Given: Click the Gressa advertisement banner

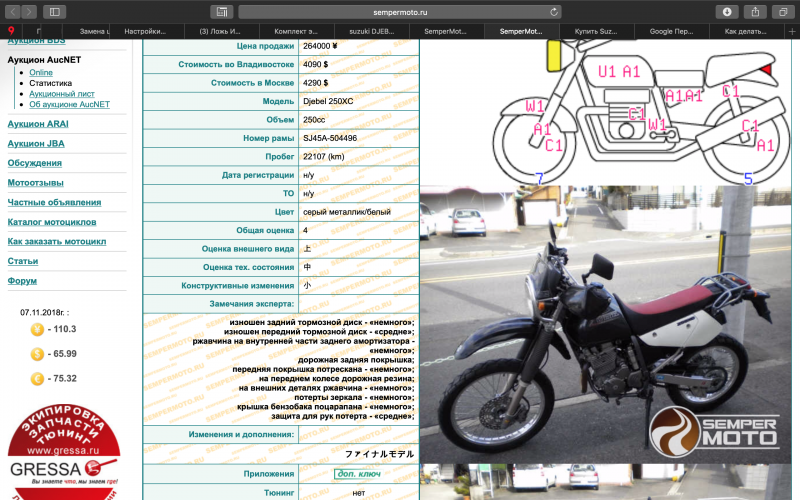Looking at the screenshot, I should click(x=64, y=452).
